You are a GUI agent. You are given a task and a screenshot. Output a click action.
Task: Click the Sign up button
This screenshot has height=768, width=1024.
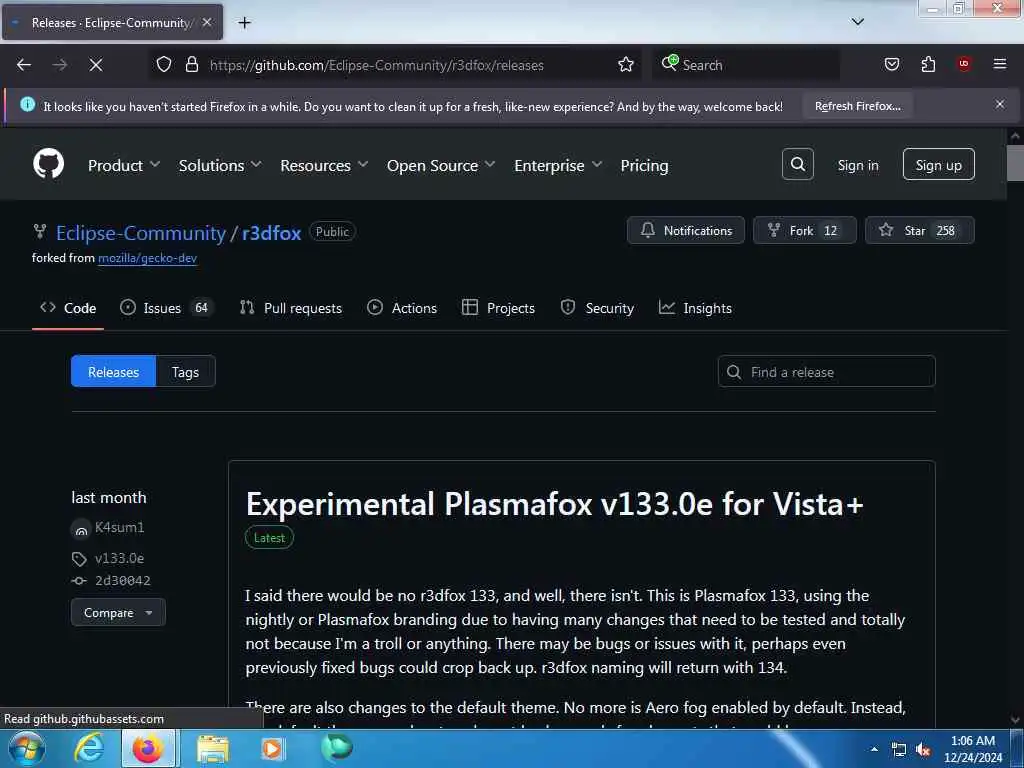click(938, 164)
